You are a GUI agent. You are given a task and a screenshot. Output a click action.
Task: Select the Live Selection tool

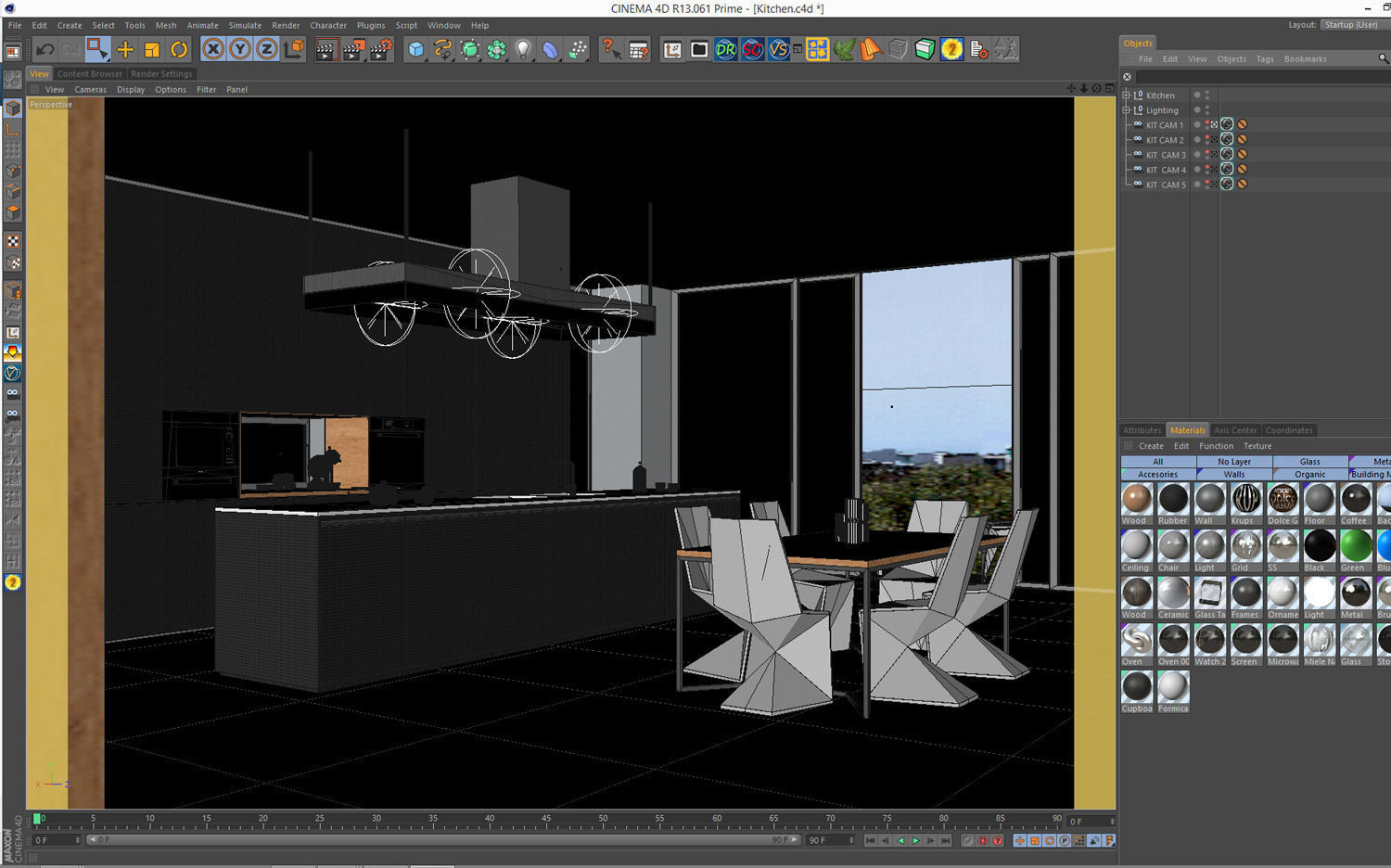pos(97,49)
